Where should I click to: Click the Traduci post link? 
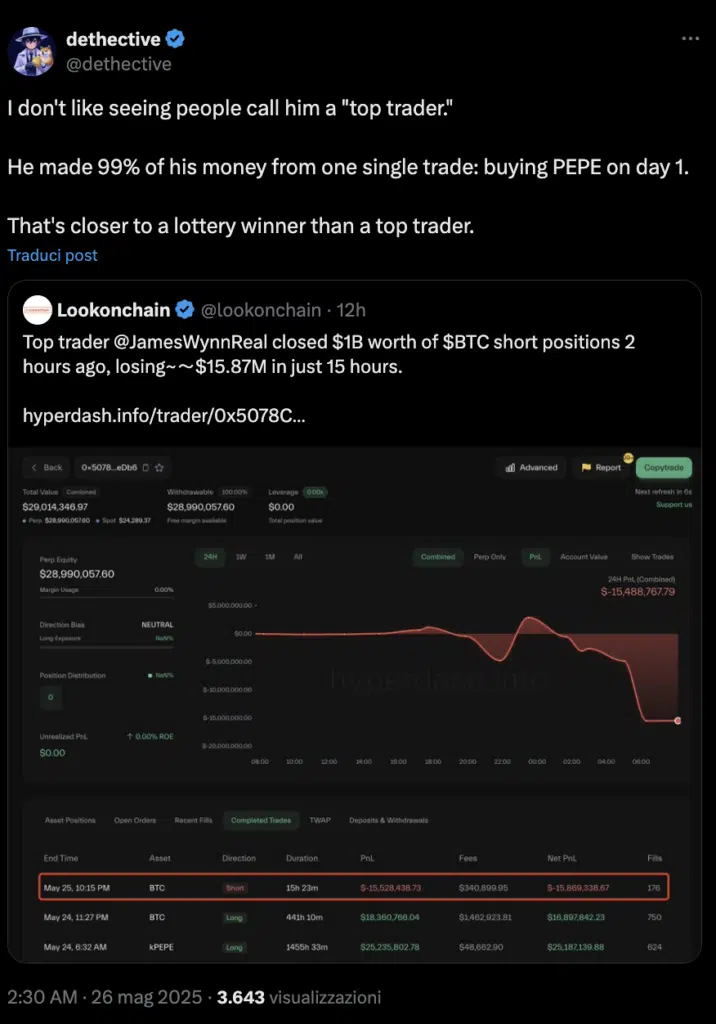coord(52,255)
